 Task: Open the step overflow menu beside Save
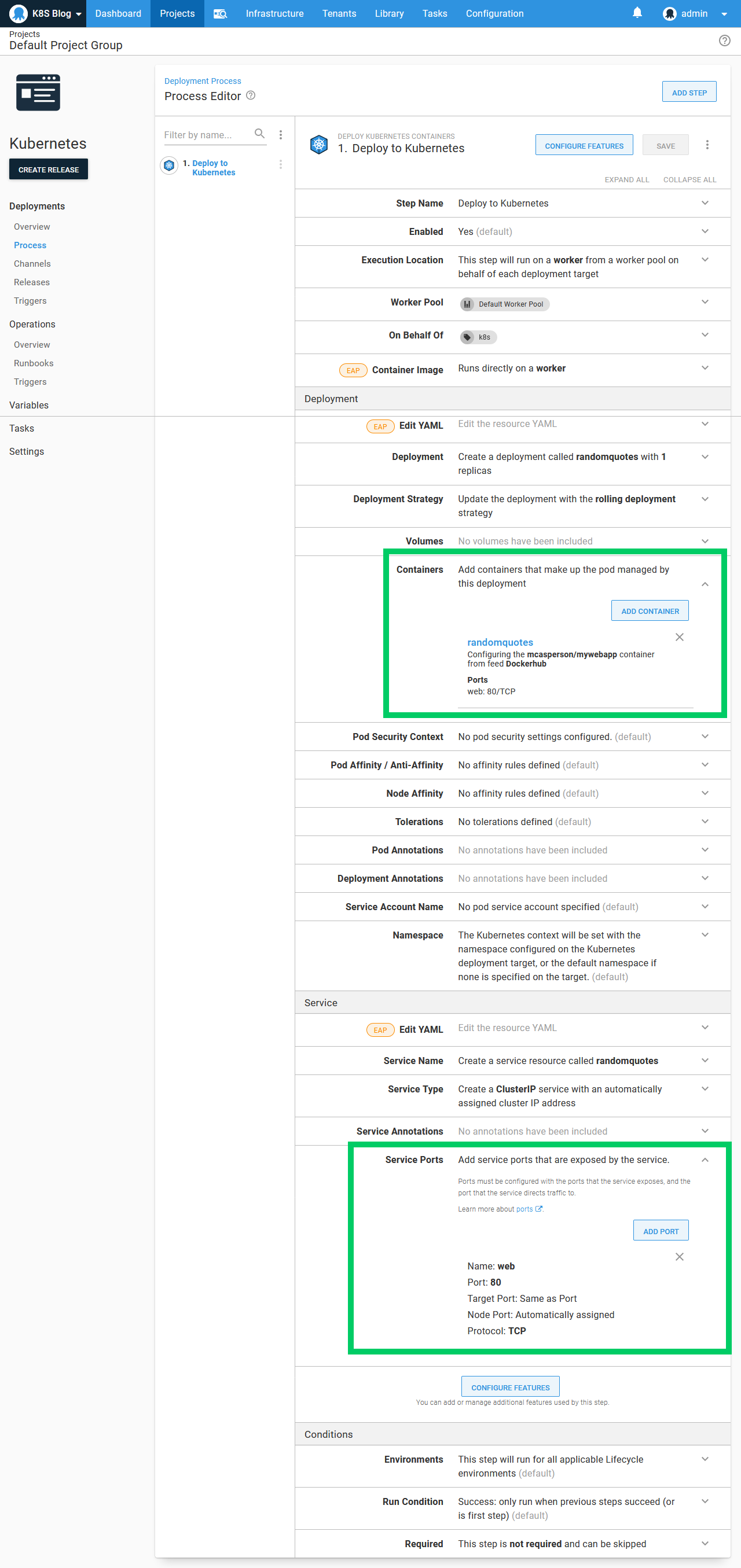click(x=707, y=145)
